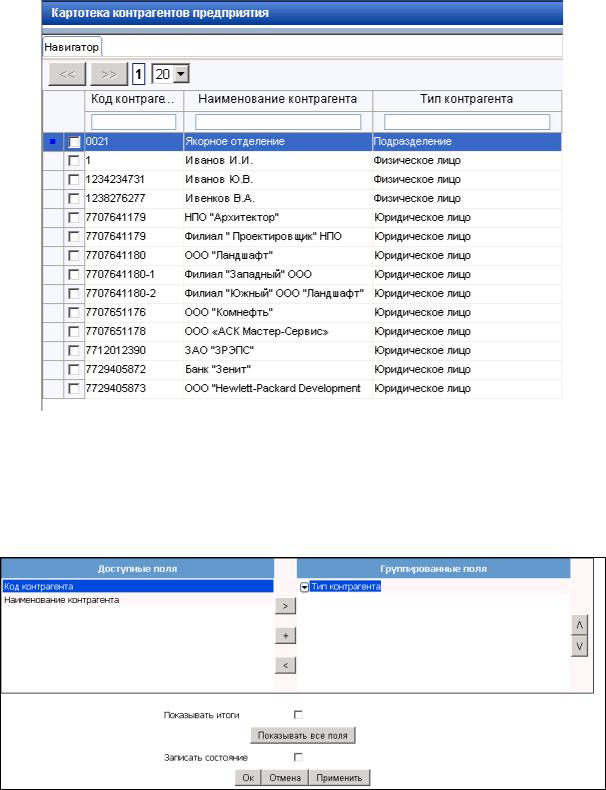Image resolution: width=606 pixels, height=790 pixels.
Task: Open the rows-per-page dropdown showing 20
Action: [x=170, y=75]
